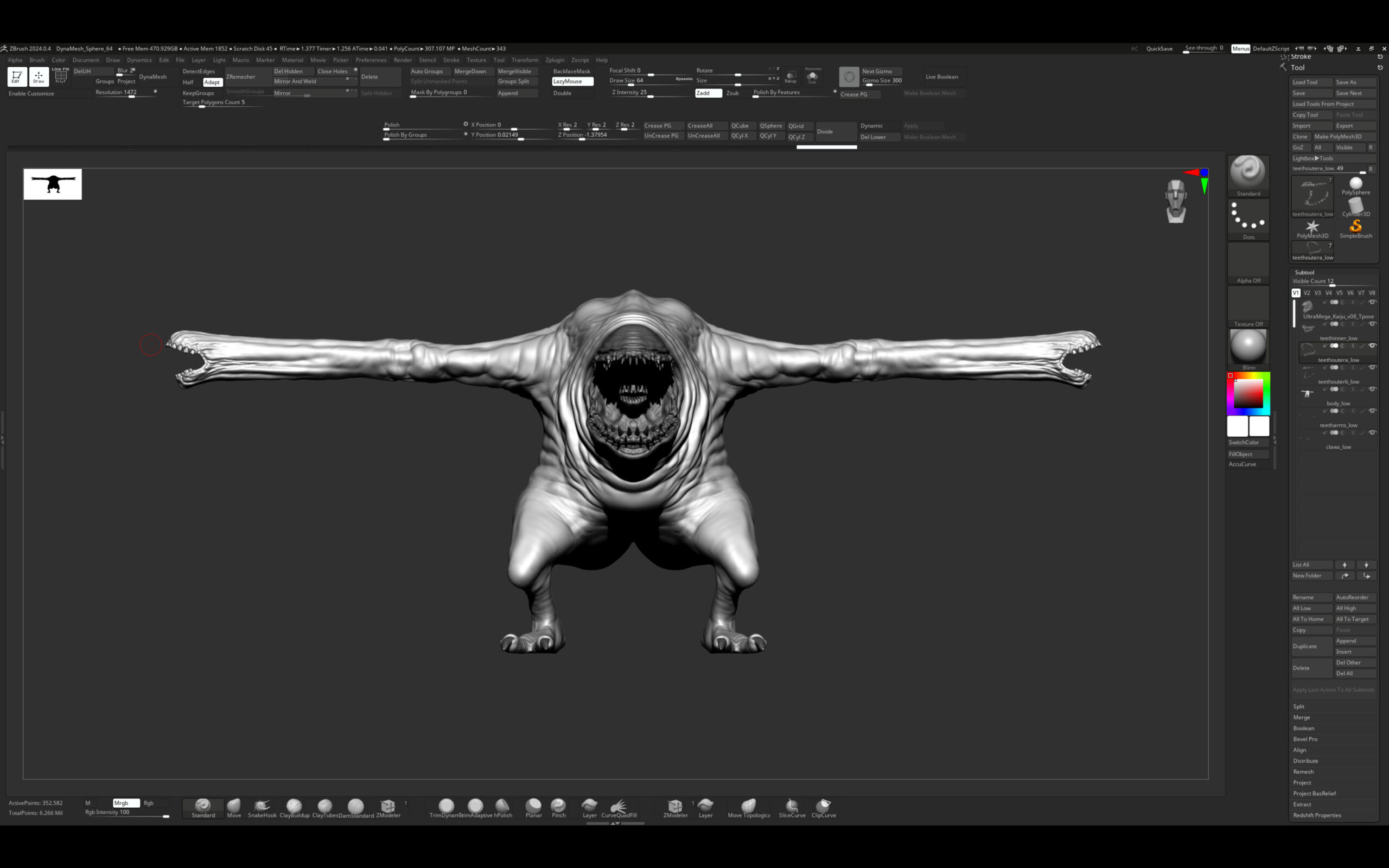Viewport: 1389px width, 868px height.
Task: Click the color picker gradient square
Action: click(x=1248, y=394)
